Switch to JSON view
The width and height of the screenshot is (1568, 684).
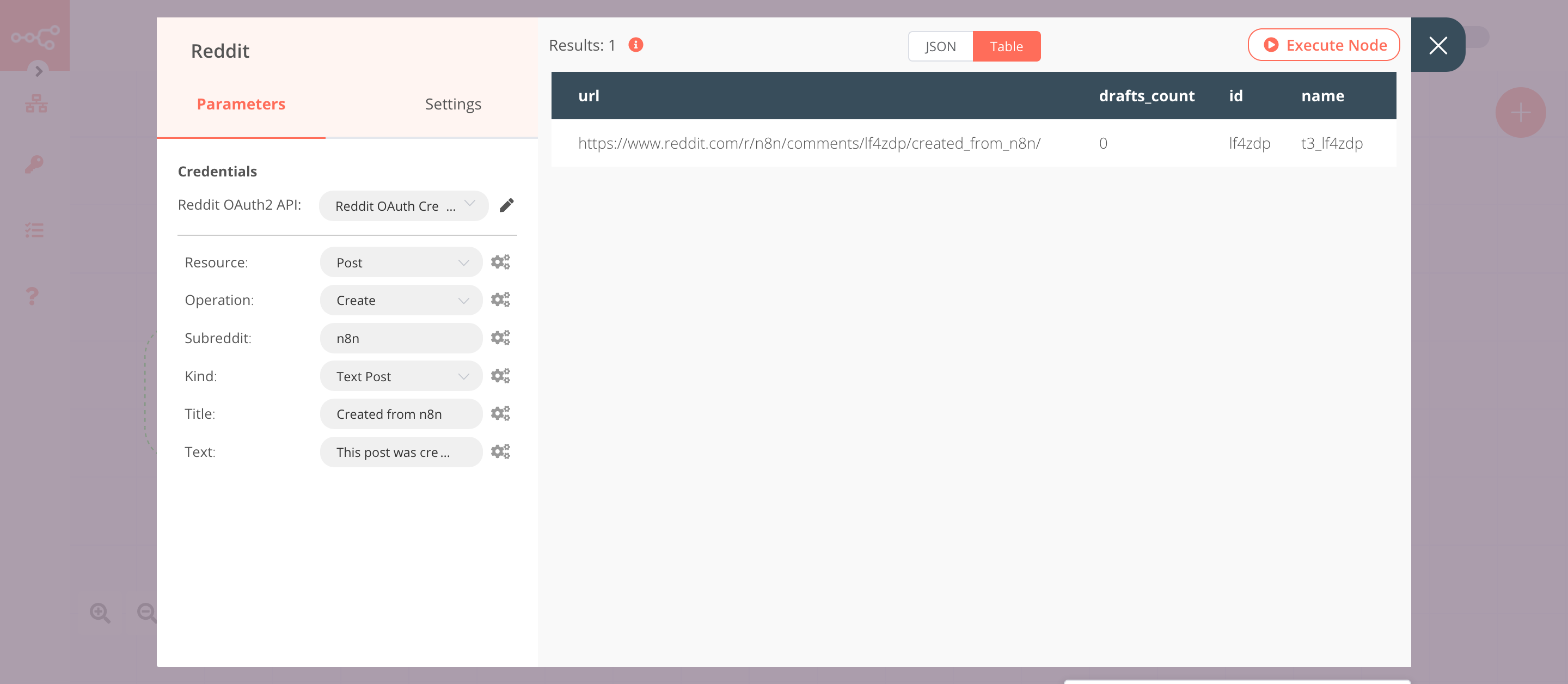pyautogui.click(x=939, y=46)
